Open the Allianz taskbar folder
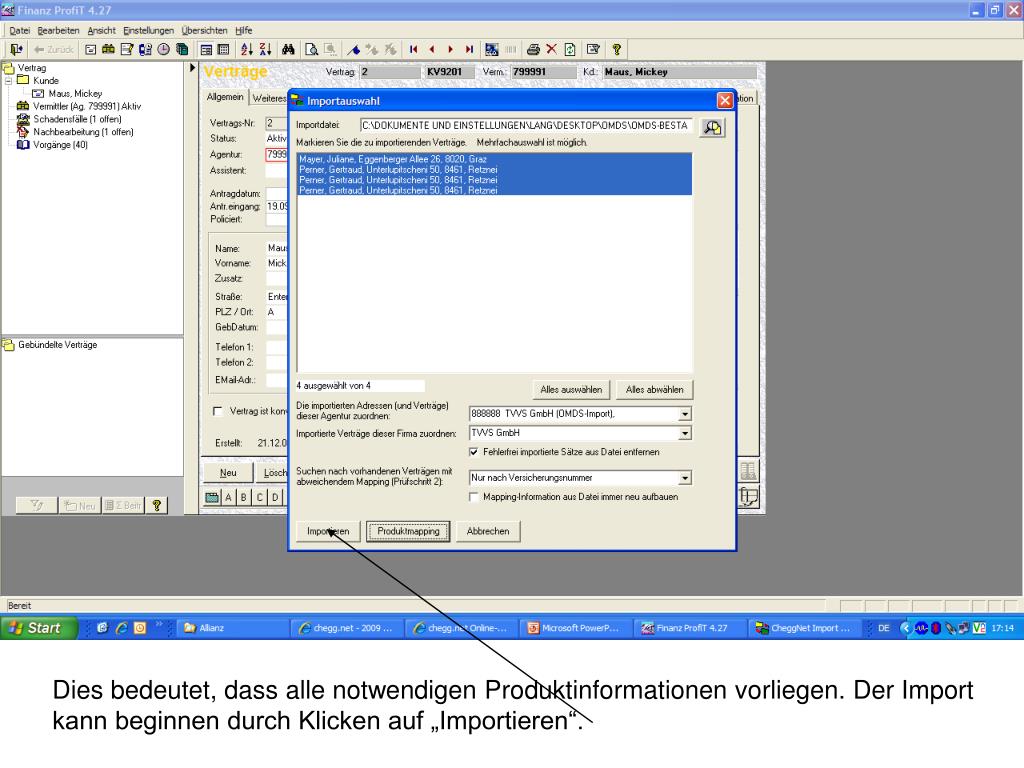 tap(233, 628)
